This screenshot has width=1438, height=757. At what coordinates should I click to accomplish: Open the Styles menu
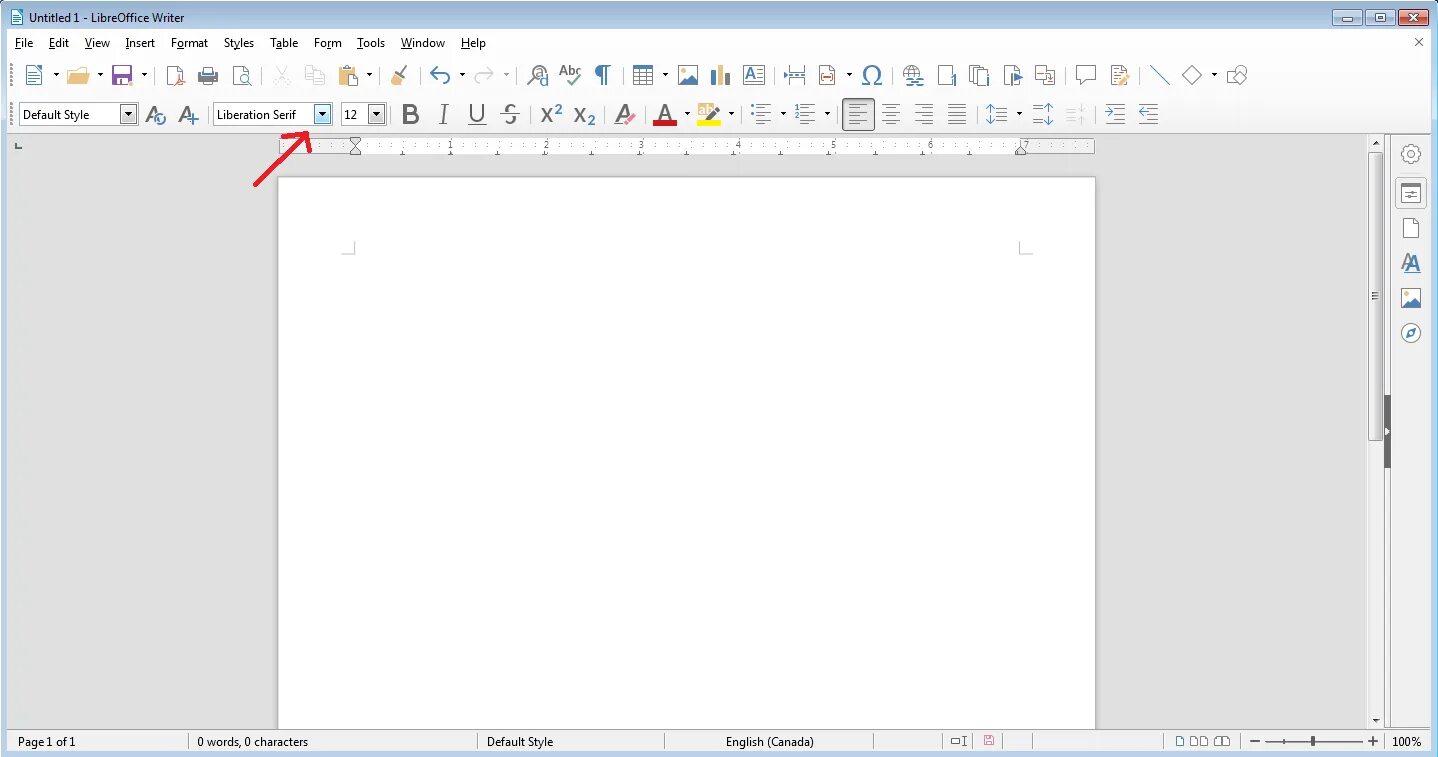pyautogui.click(x=238, y=43)
